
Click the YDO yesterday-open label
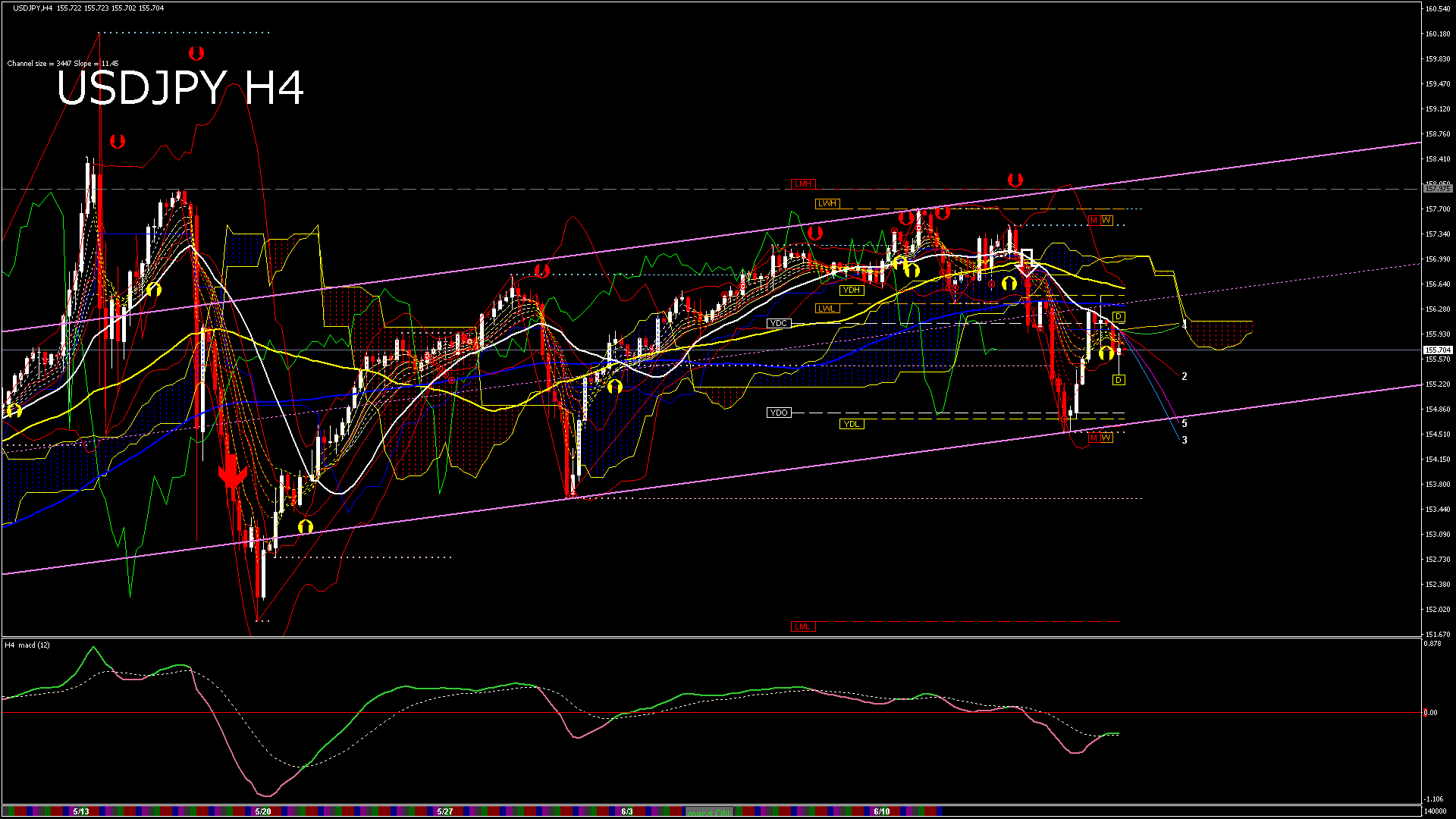tap(779, 412)
